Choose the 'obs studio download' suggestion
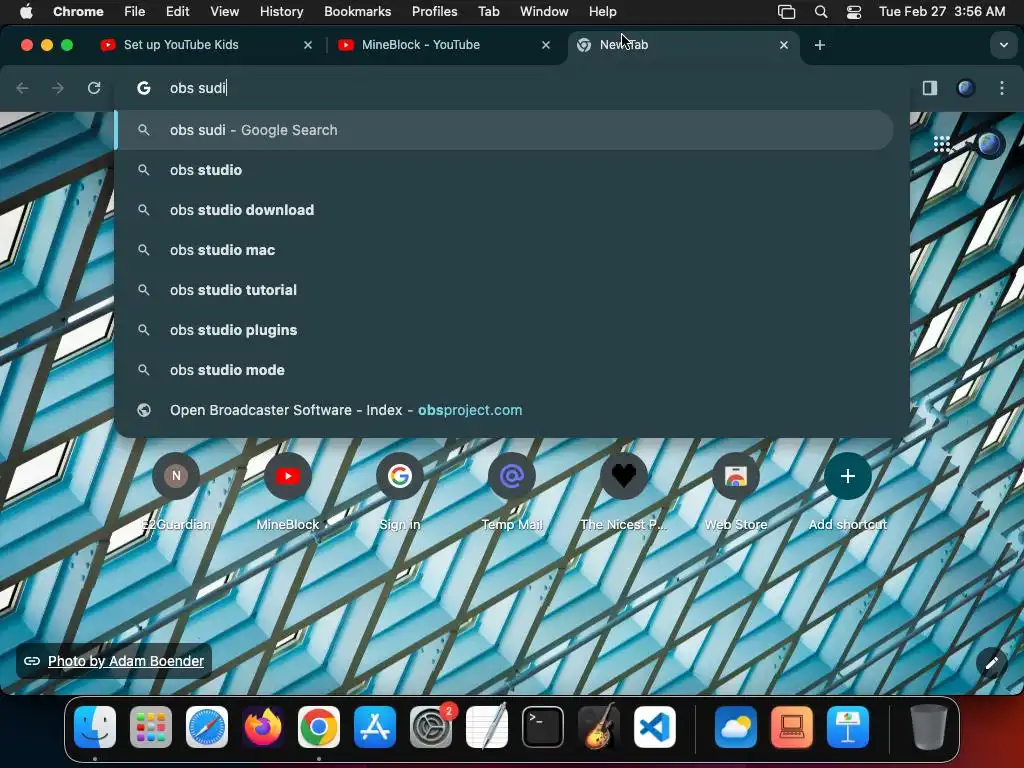Screen dimensions: 1024x768 (x=504, y=210)
